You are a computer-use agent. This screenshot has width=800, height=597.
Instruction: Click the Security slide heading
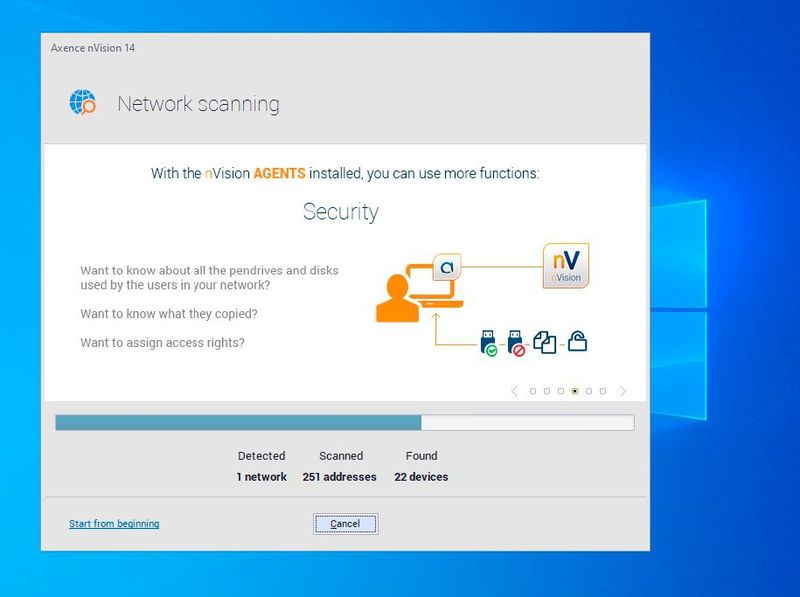click(340, 211)
